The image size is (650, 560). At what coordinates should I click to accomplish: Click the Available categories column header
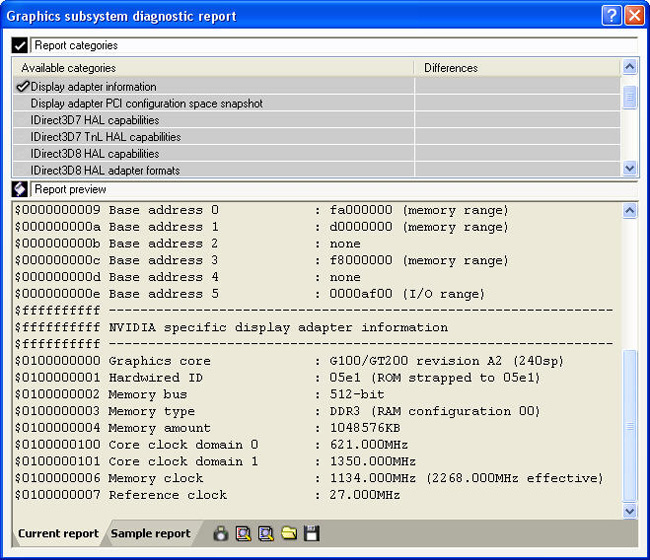click(x=213, y=68)
